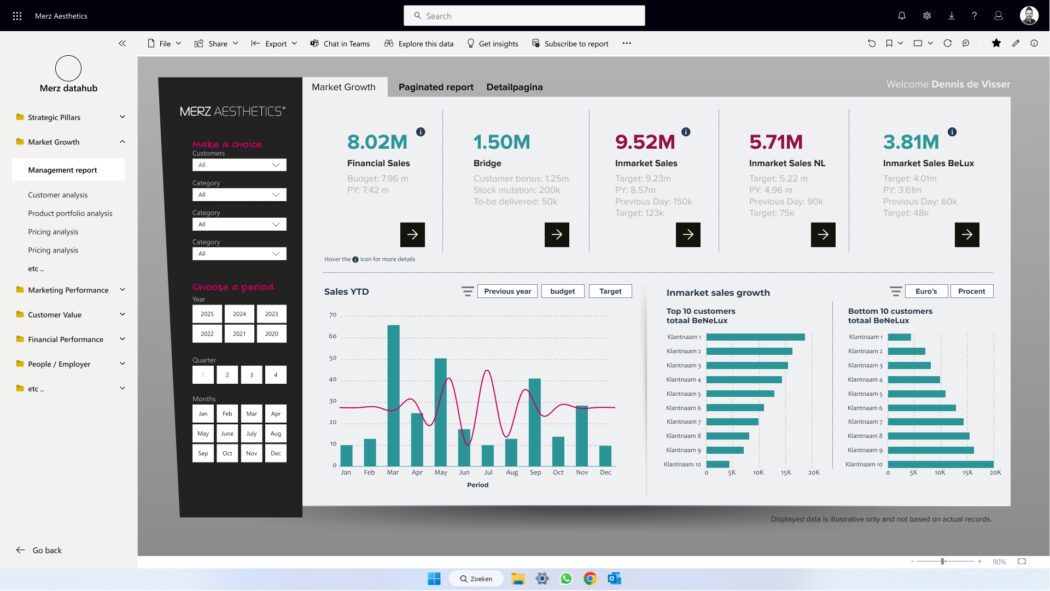
Task: Open the settings gear icon
Action: (x=927, y=16)
